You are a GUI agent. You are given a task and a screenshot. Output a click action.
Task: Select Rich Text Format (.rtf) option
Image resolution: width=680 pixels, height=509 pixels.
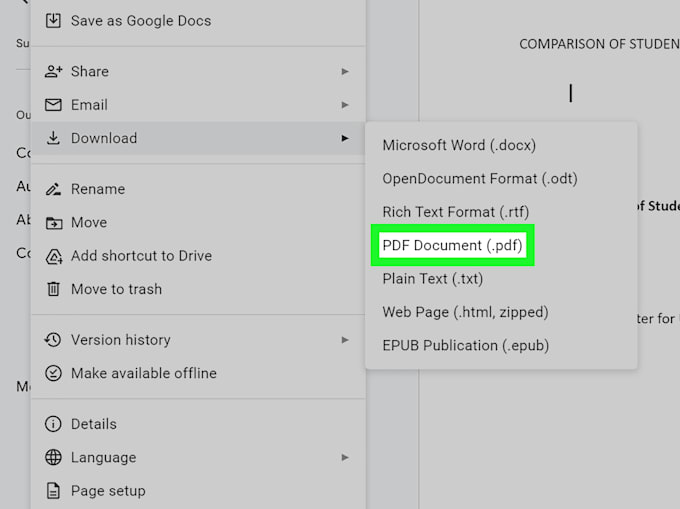456,212
